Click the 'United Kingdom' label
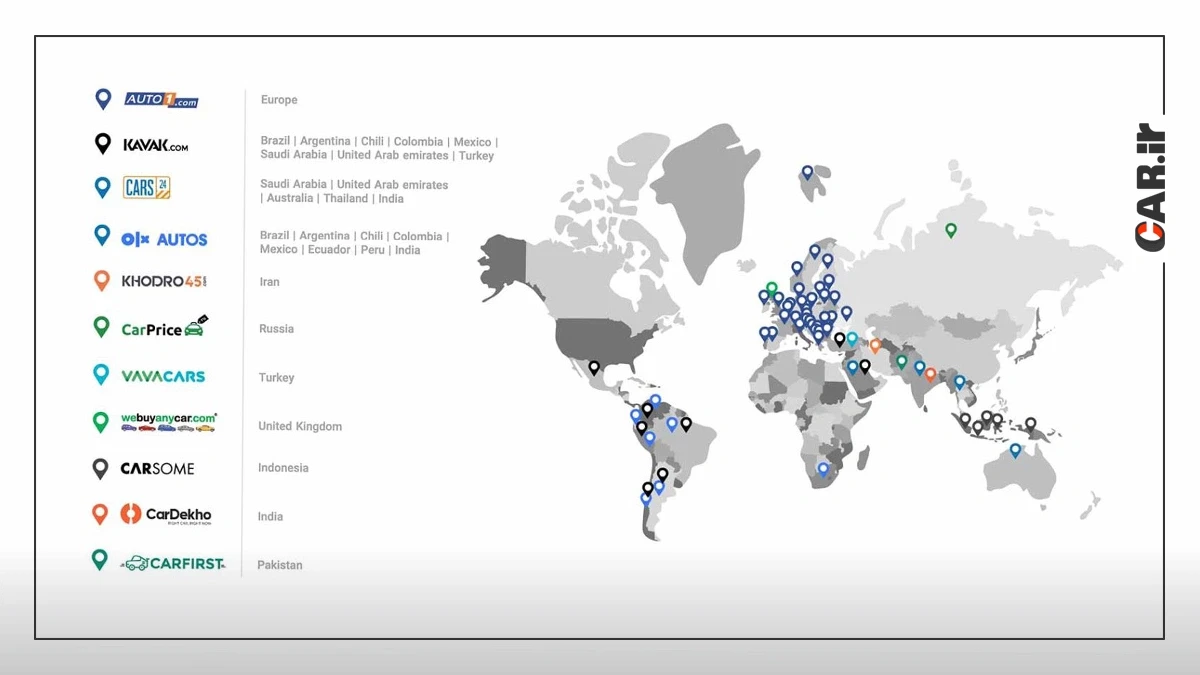Screen dimensions: 1200x675 [x=300, y=426]
